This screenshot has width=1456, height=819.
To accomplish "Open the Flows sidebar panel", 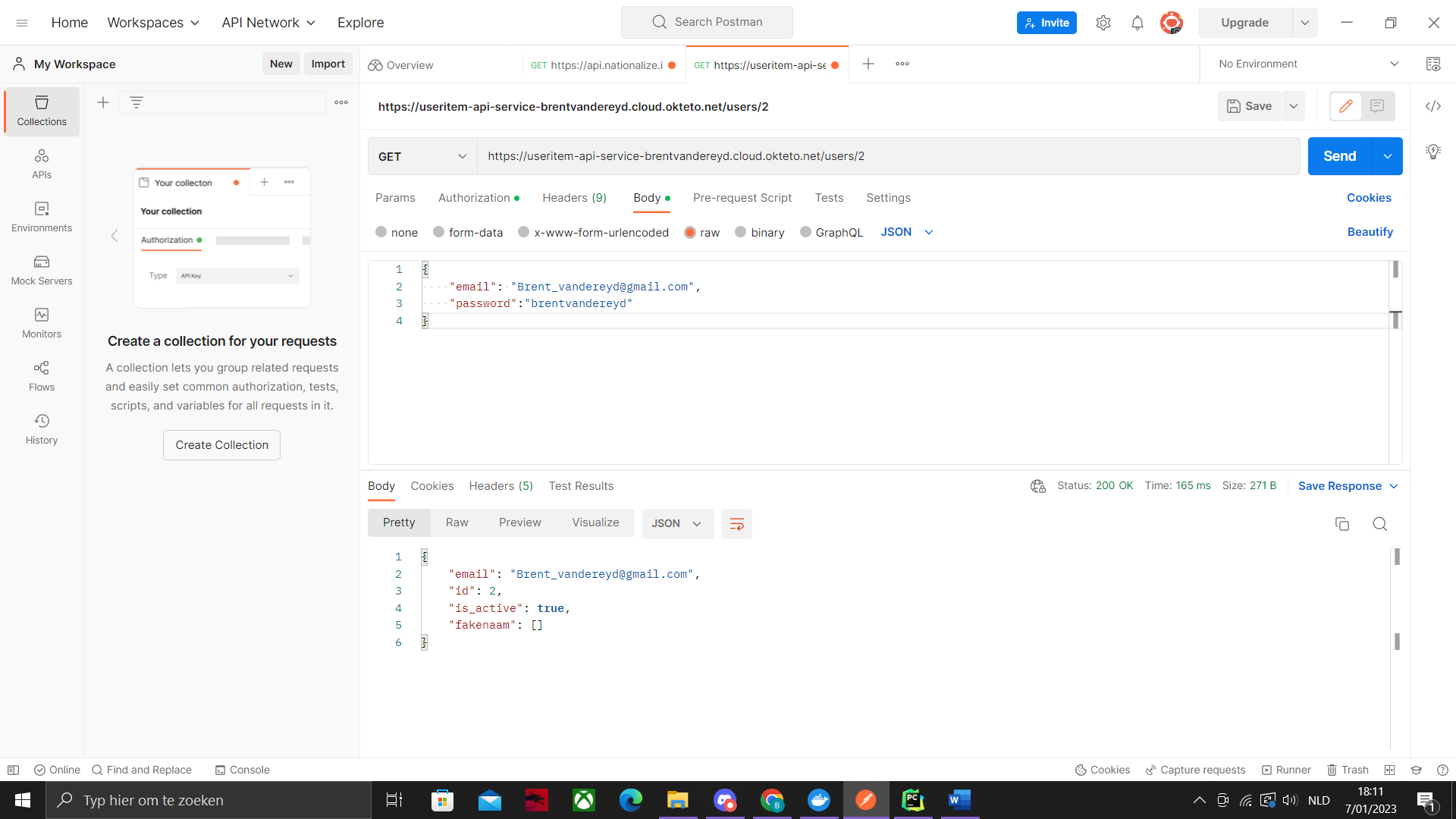I will coord(42,376).
